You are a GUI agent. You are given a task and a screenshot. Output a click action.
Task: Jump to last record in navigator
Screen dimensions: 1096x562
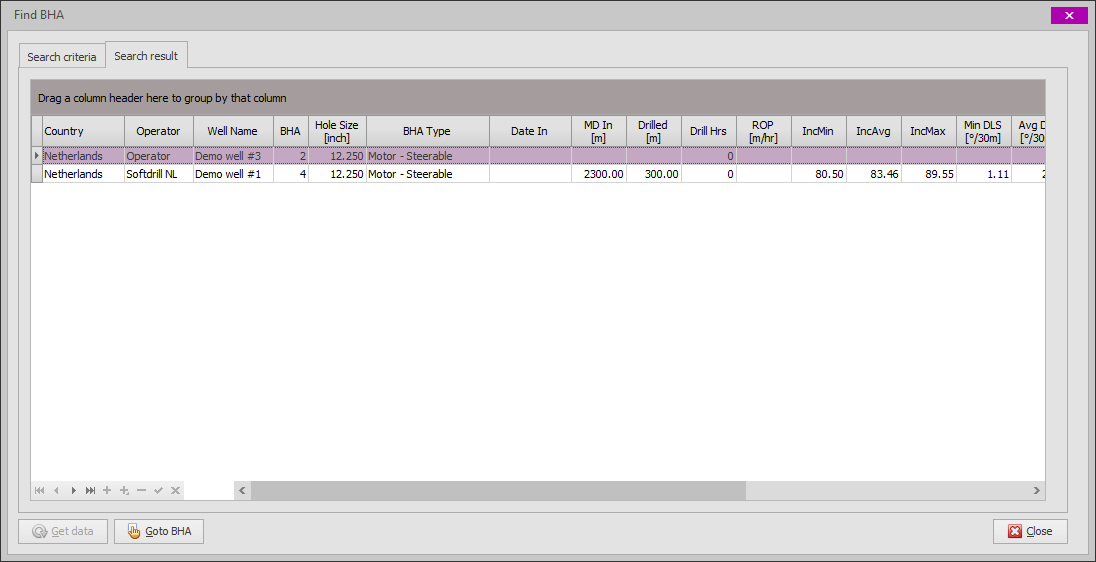[x=91, y=490]
